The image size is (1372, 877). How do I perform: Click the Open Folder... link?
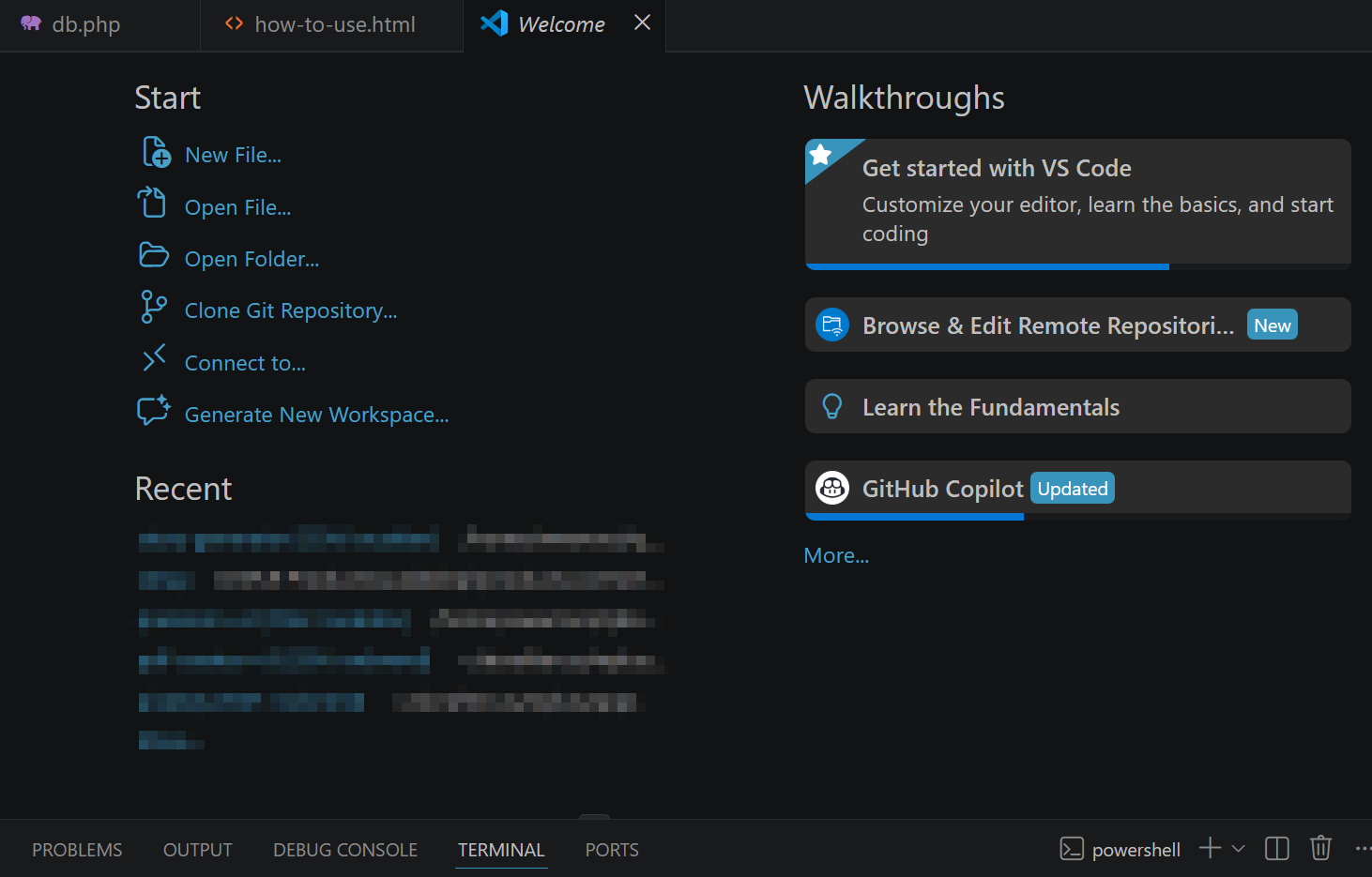(x=252, y=259)
